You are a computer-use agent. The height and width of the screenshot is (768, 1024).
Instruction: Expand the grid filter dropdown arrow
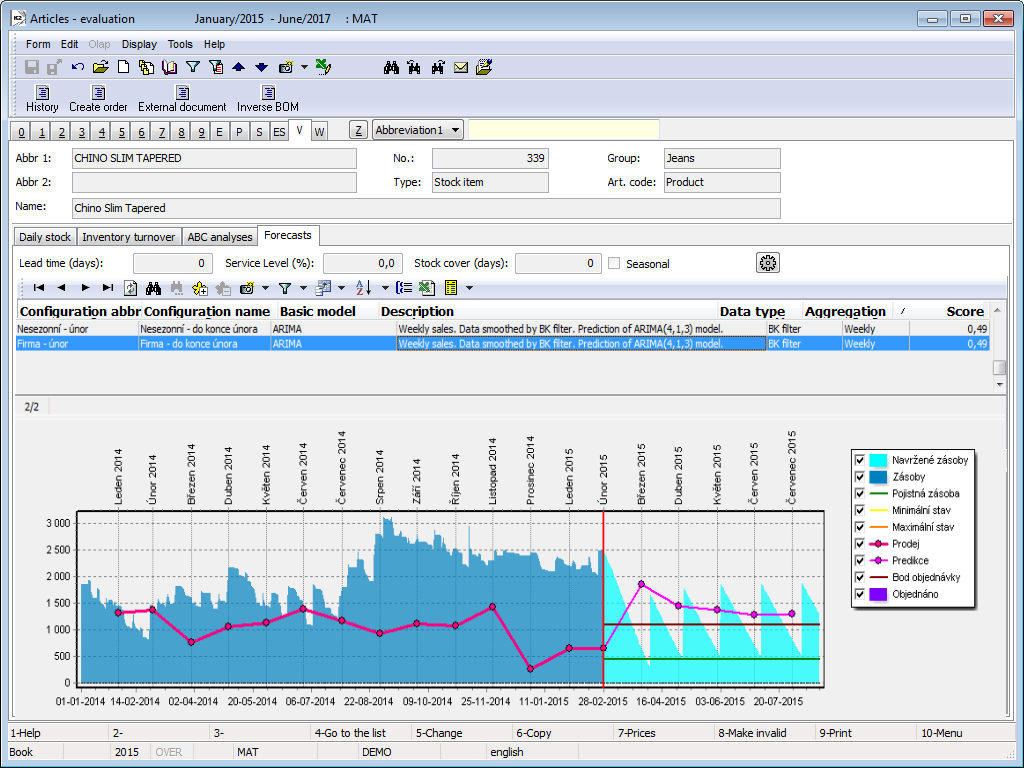(x=303, y=288)
